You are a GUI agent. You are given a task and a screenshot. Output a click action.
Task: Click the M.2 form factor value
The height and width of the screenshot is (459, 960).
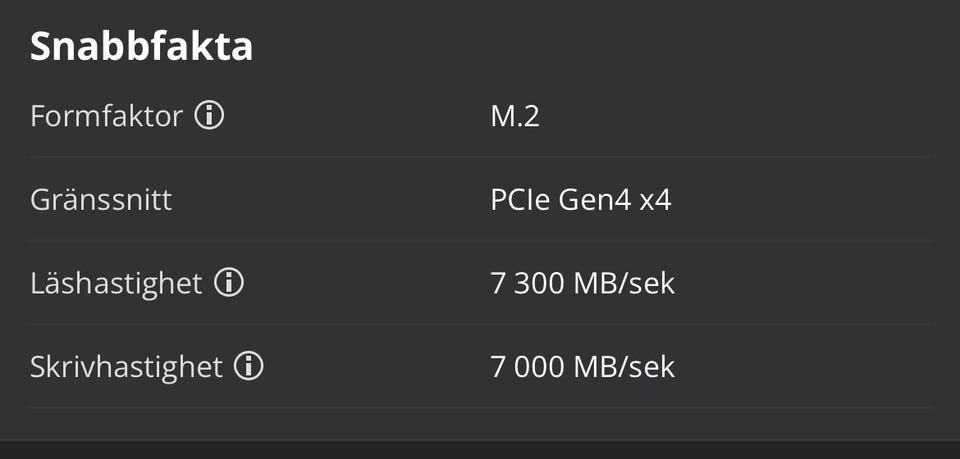[515, 116]
